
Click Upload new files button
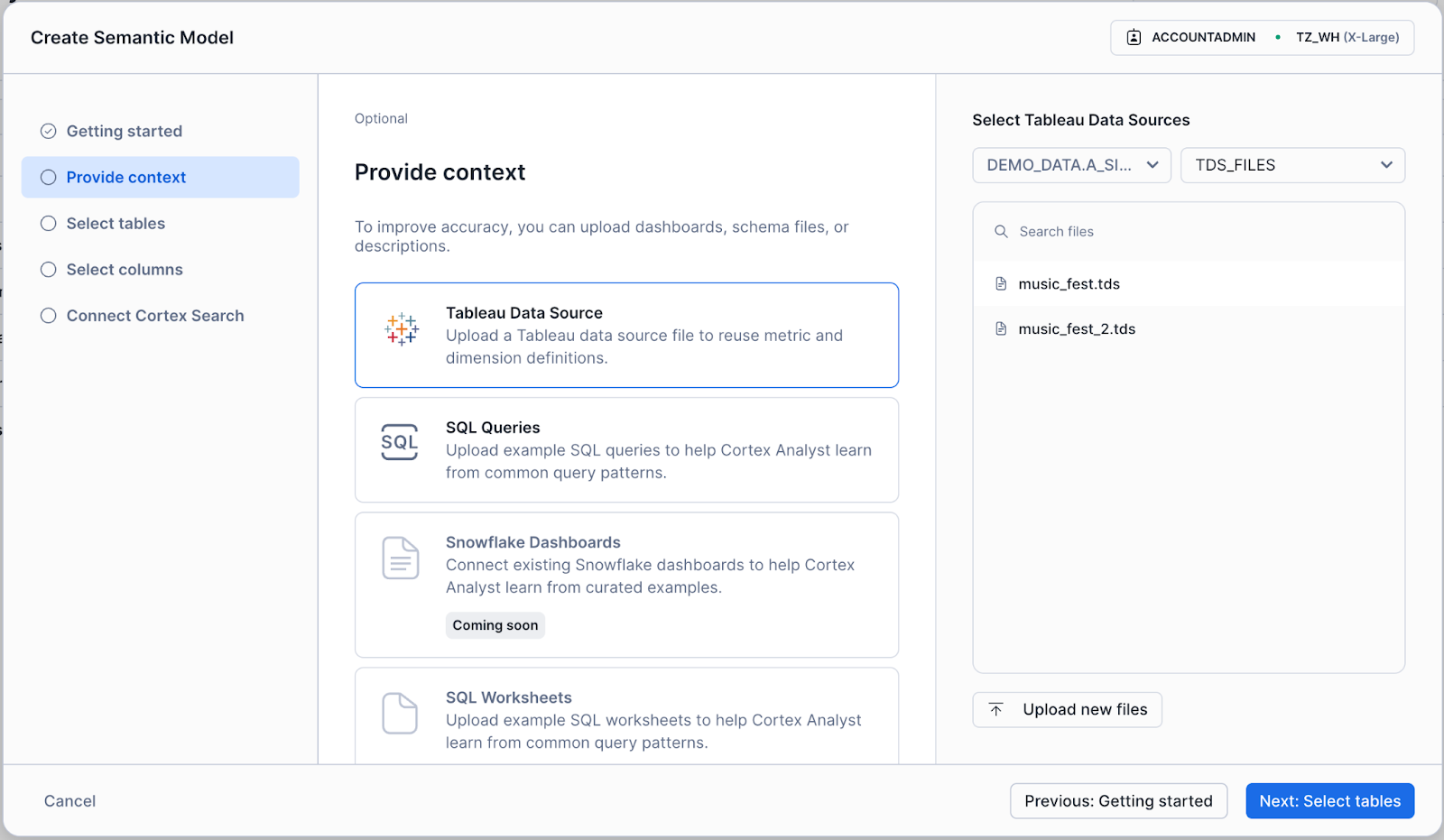[x=1067, y=710]
